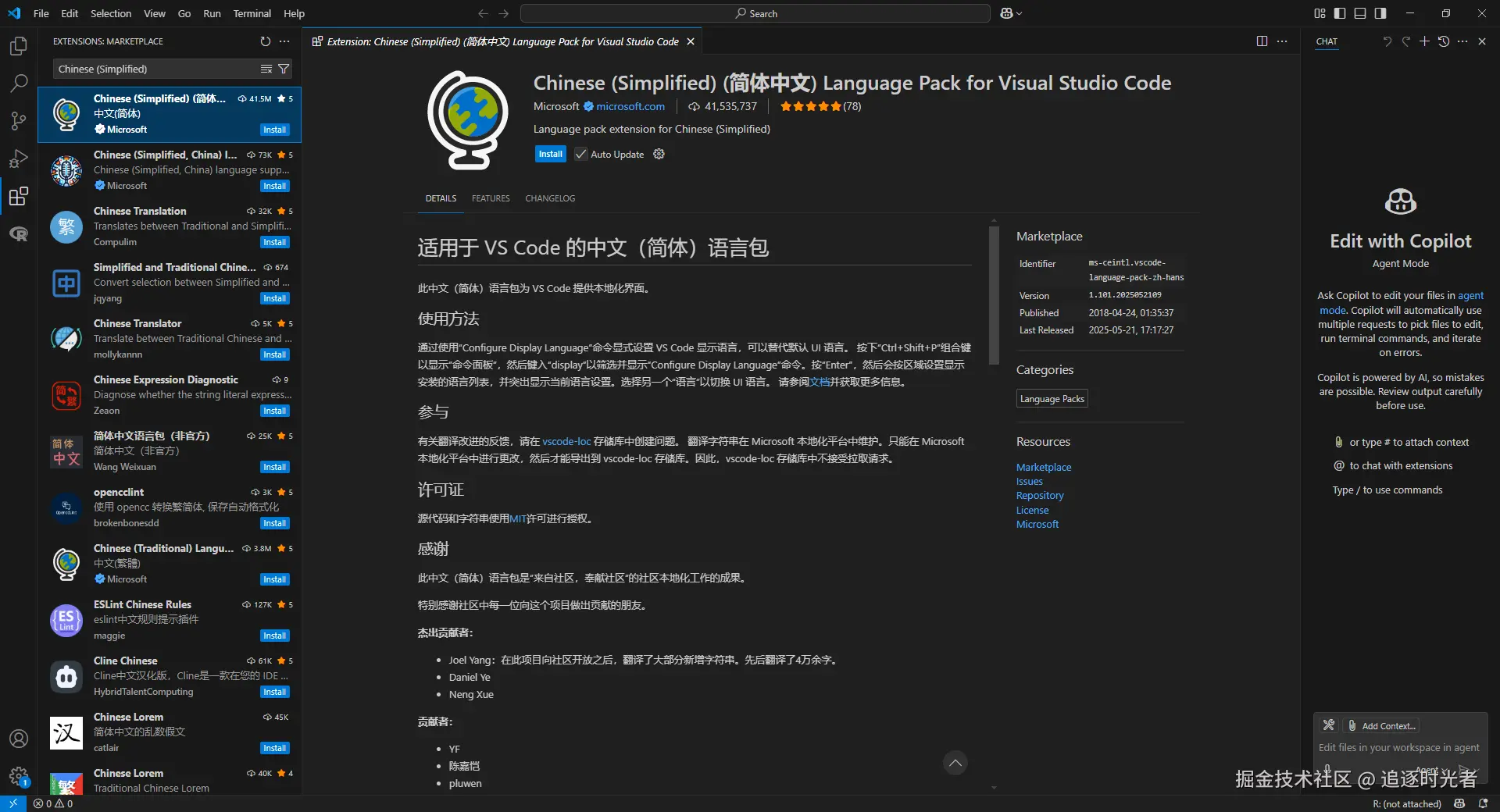Open chat tools configuration icon

[x=1329, y=725]
